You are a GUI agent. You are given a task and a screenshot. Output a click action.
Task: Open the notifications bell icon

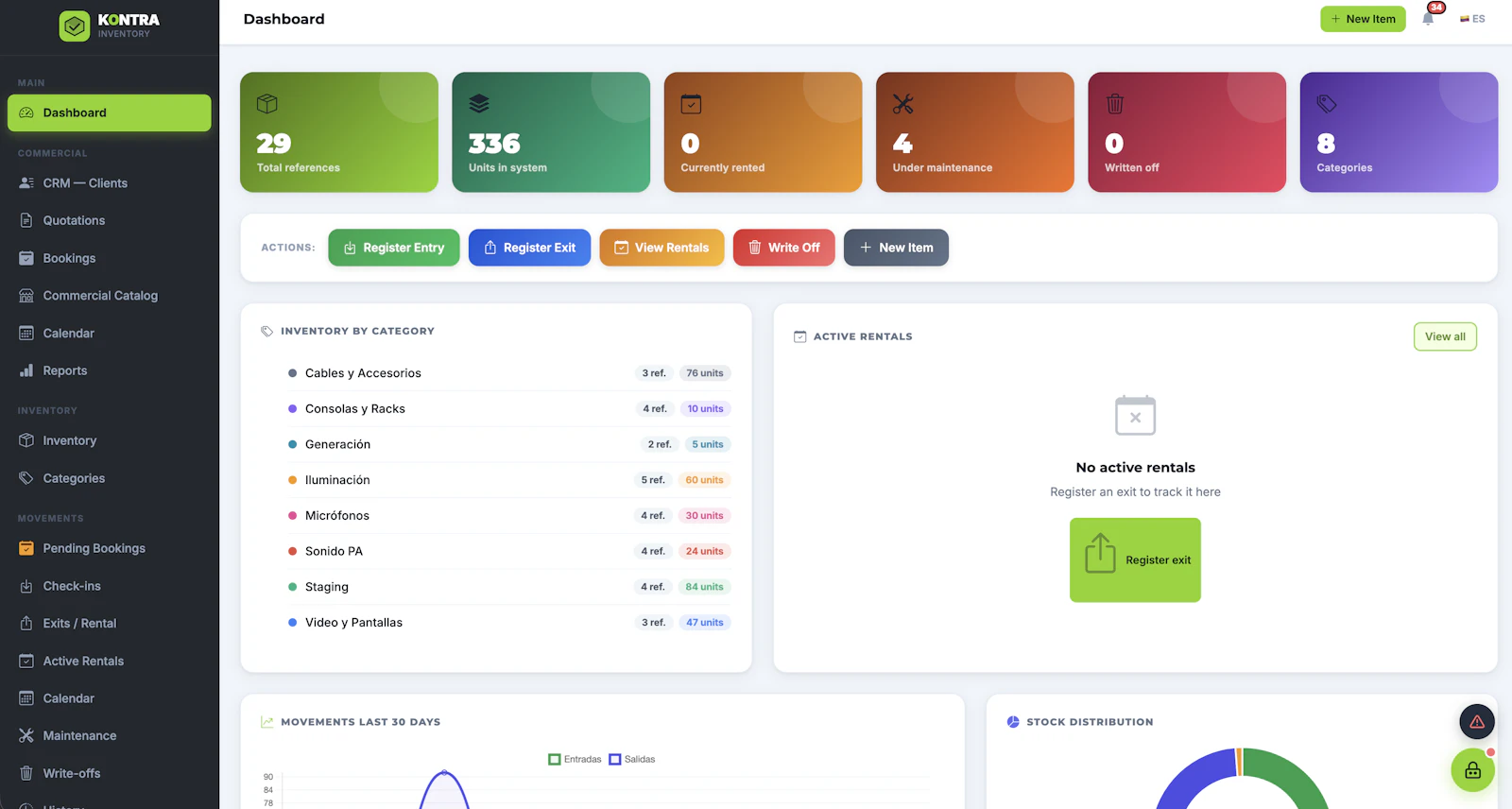click(1428, 19)
